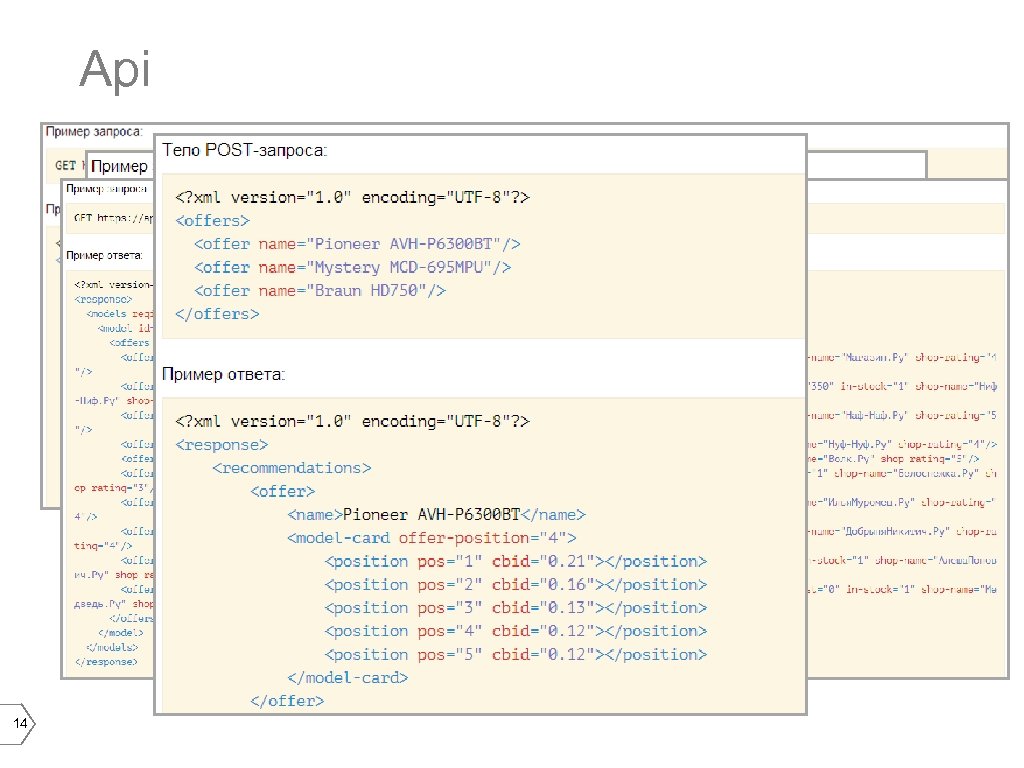This screenshot has height=768, width=1024.
Task: Select the "Тело POST-запроса:" heading
Action: 245,150
